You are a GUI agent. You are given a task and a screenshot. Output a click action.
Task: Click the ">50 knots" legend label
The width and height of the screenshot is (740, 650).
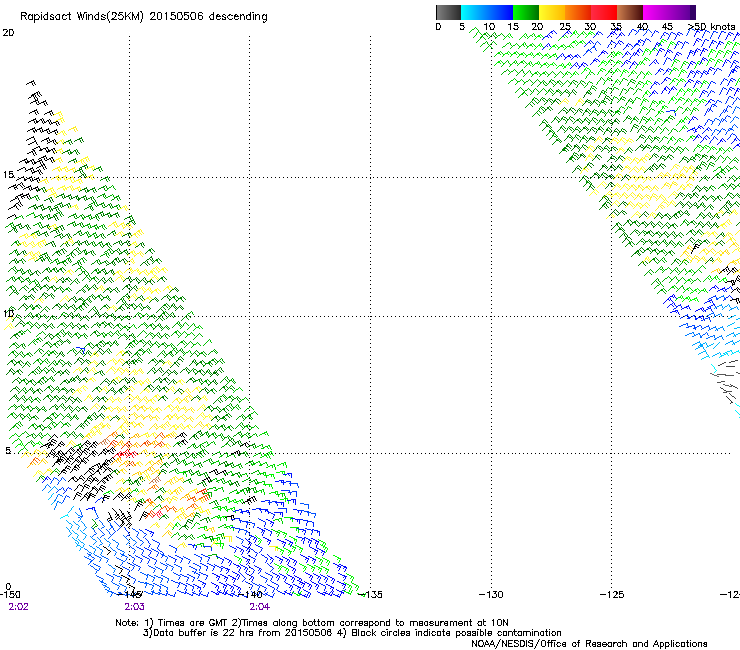711,27
